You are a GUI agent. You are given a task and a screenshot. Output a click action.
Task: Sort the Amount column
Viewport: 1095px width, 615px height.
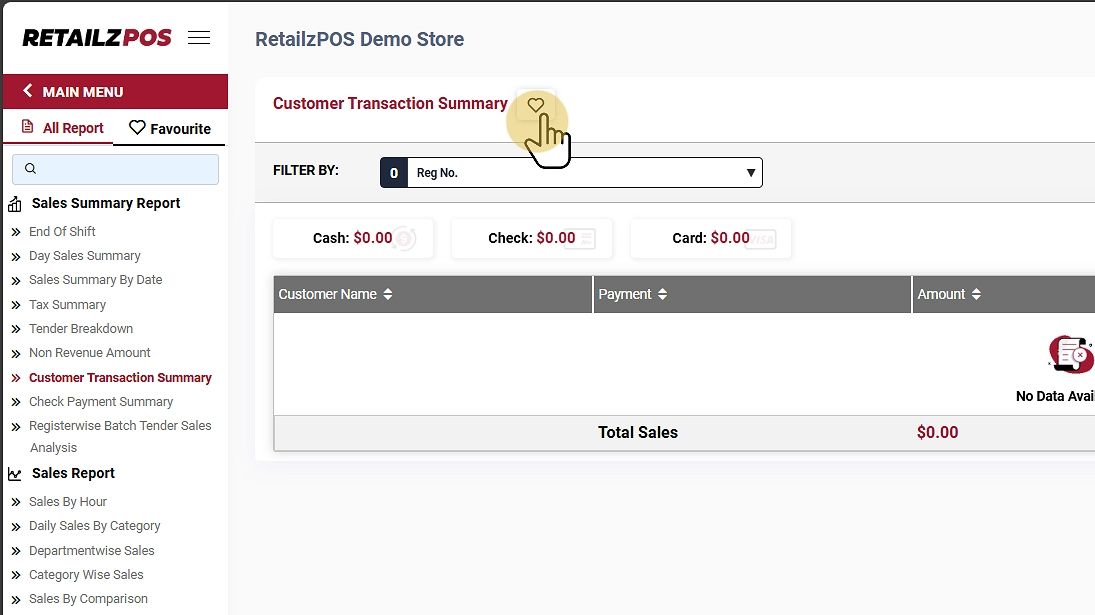976,294
